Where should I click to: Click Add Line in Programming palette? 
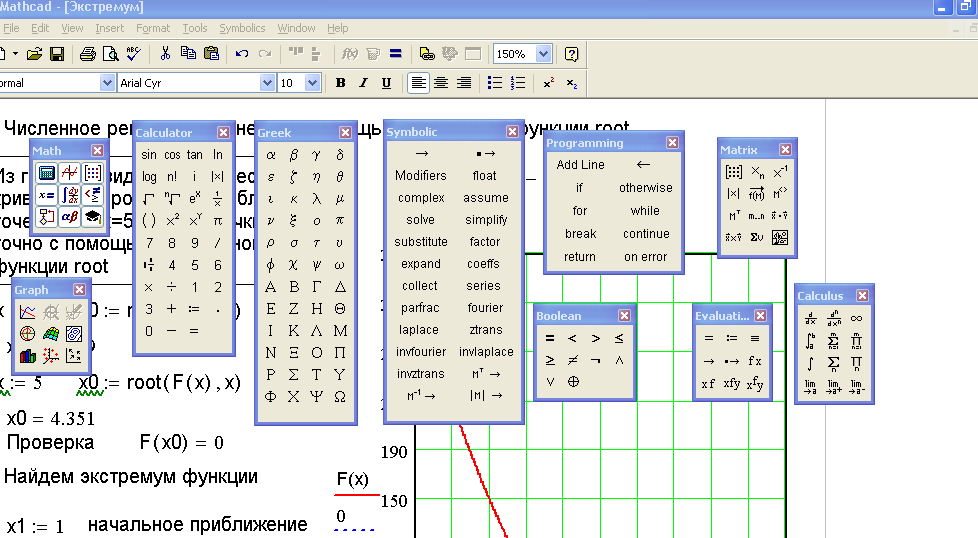pyautogui.click(x=581, y=165)
